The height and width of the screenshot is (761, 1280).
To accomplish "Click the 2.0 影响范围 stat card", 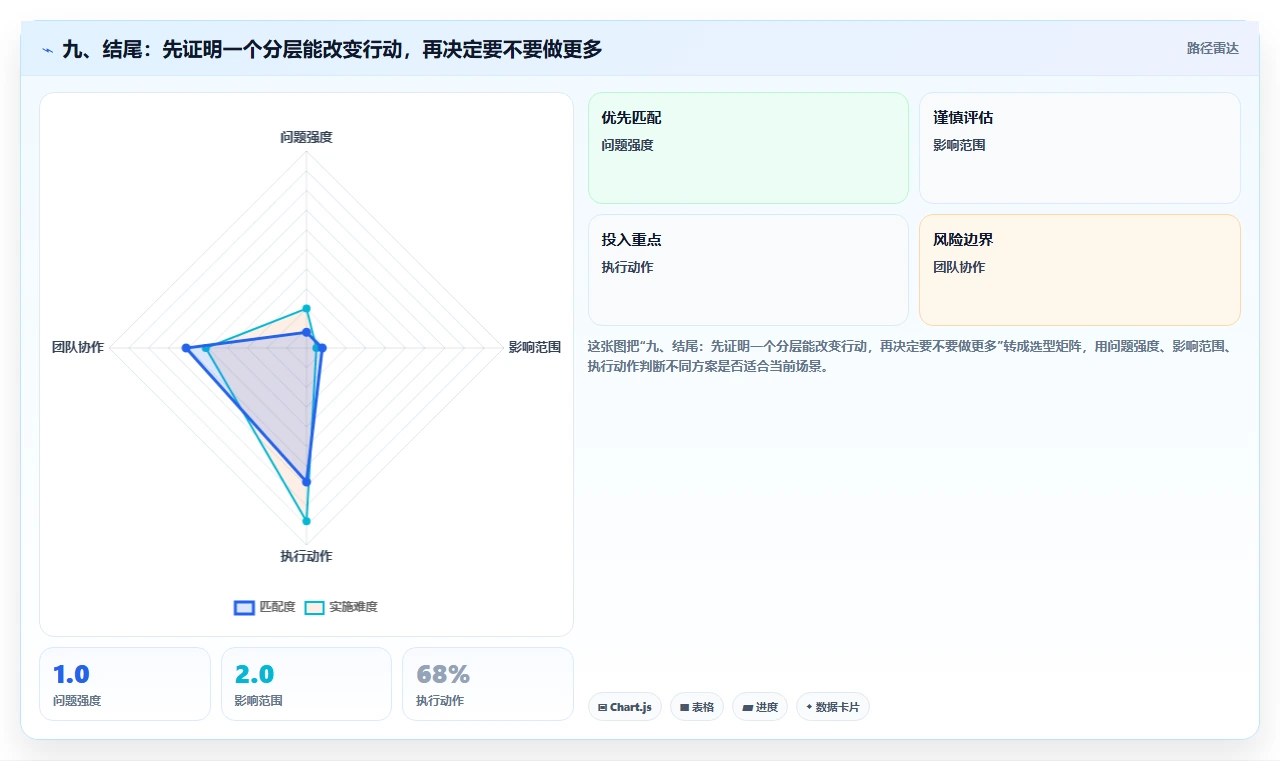I will click(x=306, y=684).
